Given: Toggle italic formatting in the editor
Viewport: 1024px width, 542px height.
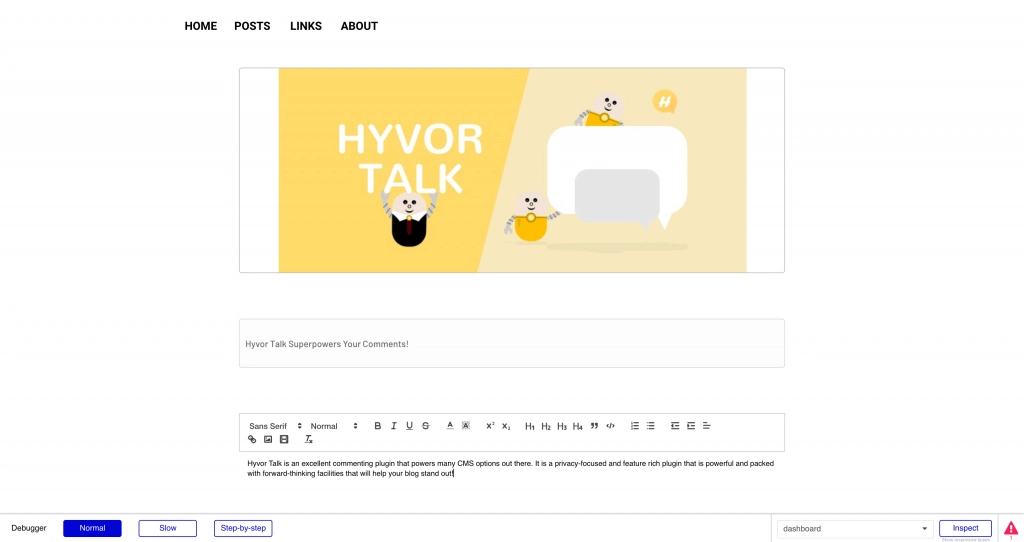Looking at the screenshot, I should pyautogui.click(x=393, y=426).
